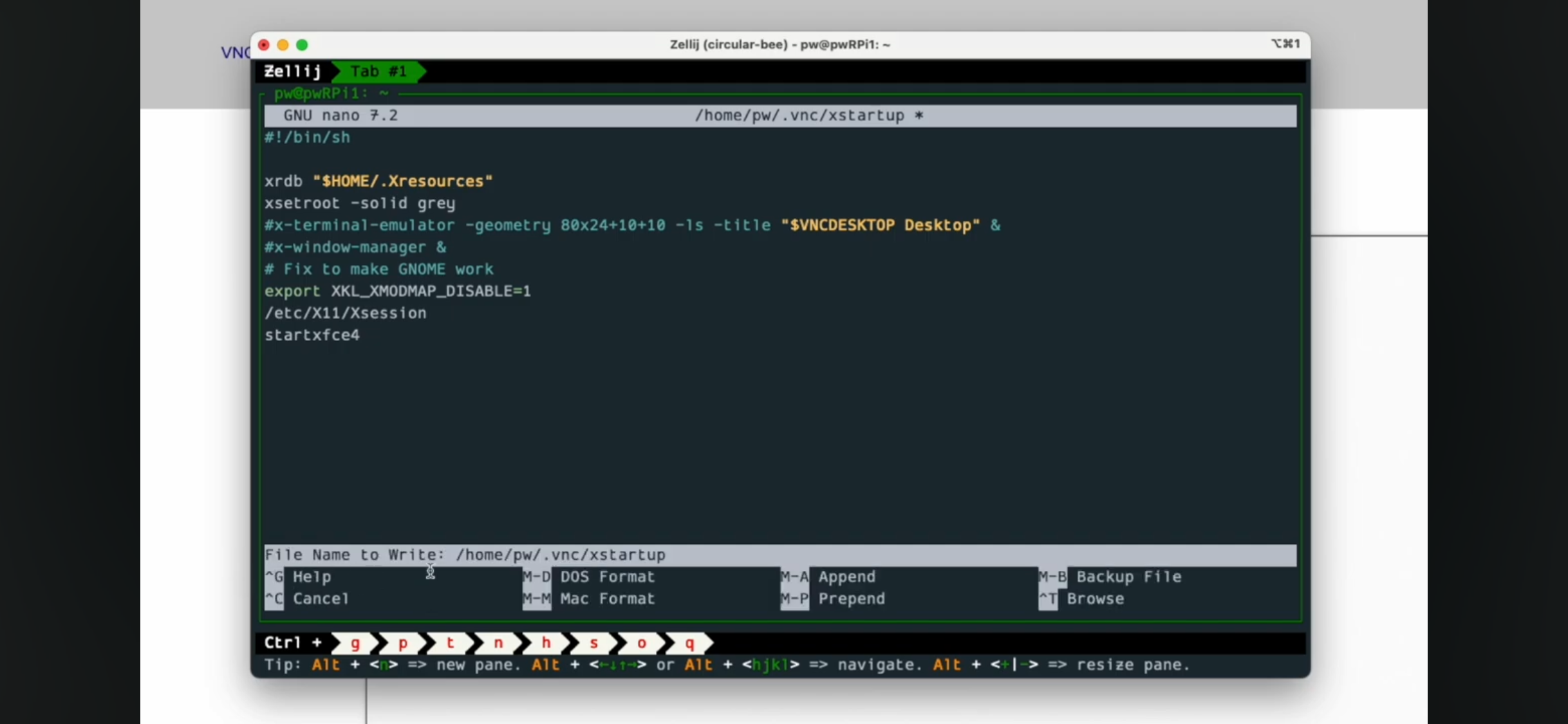Click the ^G Help shortcut
Image resolution: width=1568 pixels, height=724 pixels.
(311, 577)
